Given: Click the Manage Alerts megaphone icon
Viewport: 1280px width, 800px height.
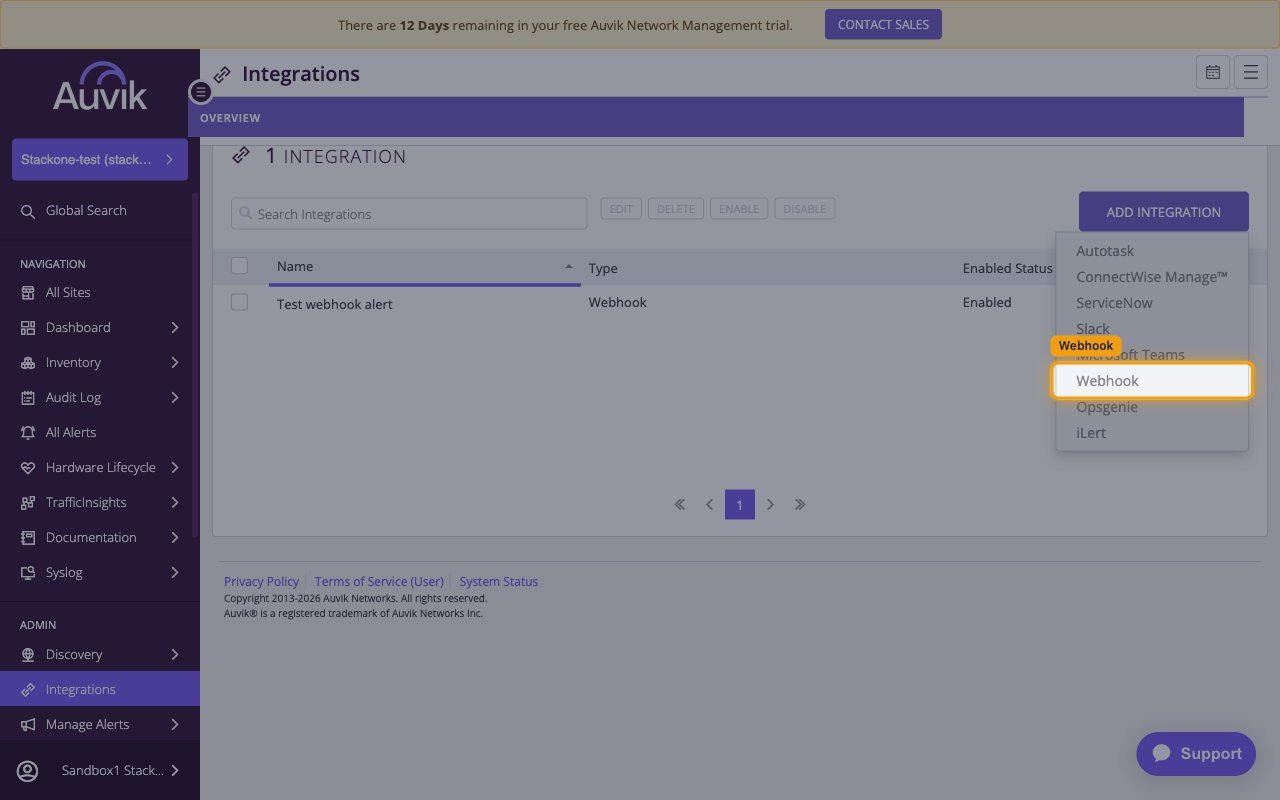Looking at the screenshot, I should pyautogui.click(x=28, y=725).
